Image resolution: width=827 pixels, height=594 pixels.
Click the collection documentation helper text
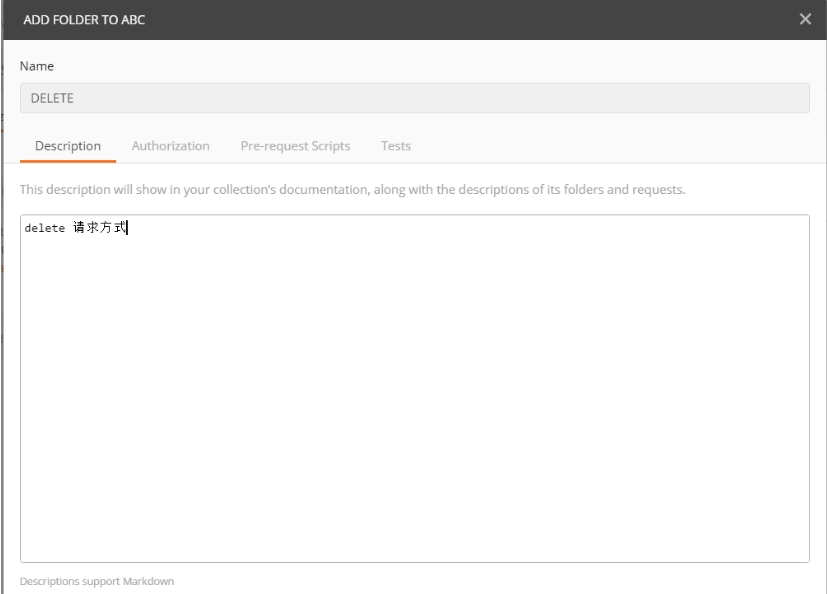pos(352,190)
